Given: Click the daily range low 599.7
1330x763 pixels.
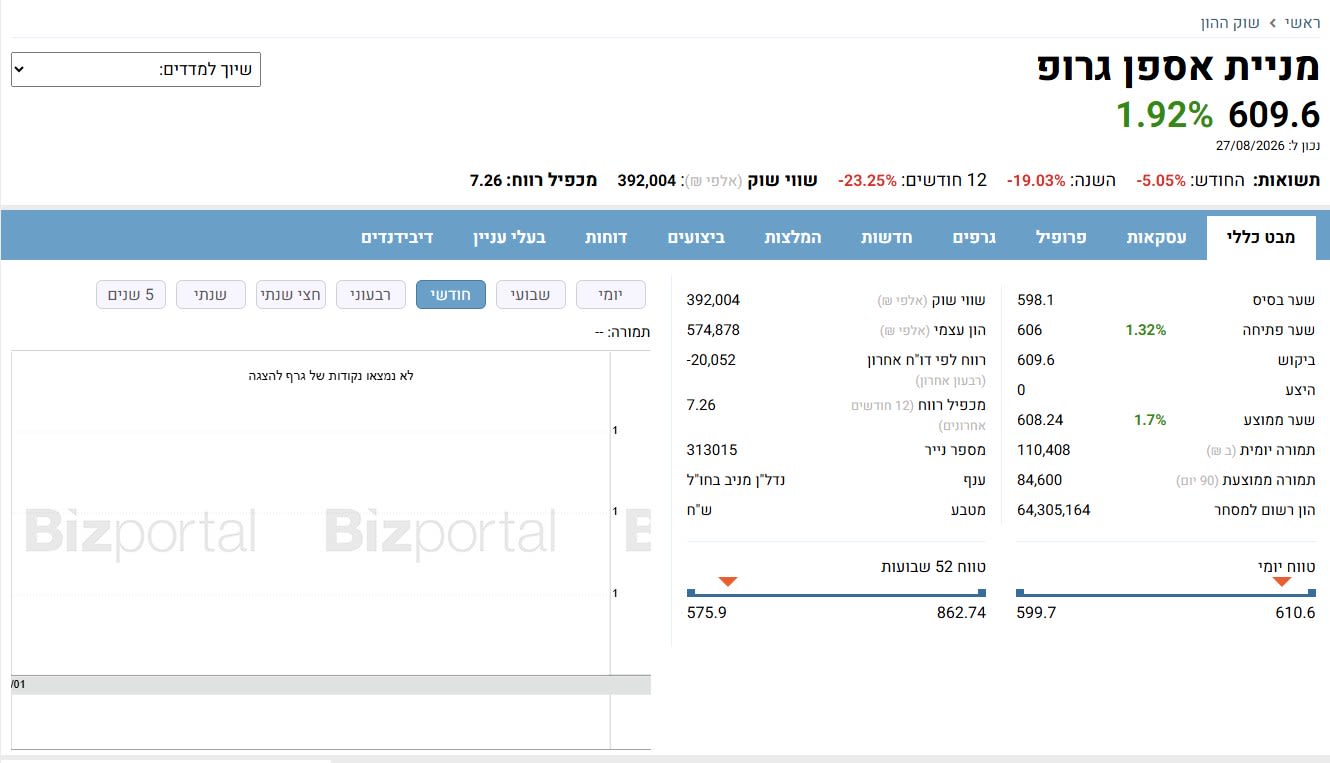Looking at the screenshot, I should coord(1037,612).
